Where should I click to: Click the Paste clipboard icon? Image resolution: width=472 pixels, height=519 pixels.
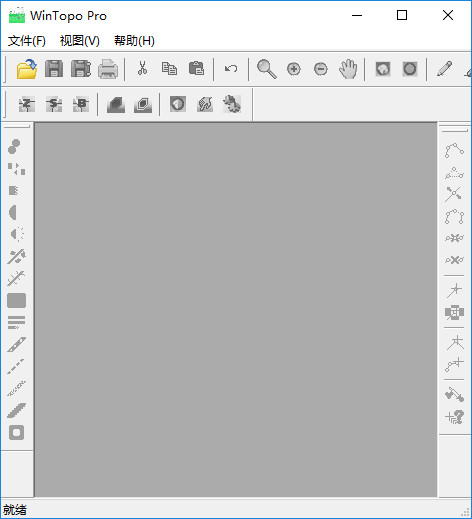click(196, 68)
